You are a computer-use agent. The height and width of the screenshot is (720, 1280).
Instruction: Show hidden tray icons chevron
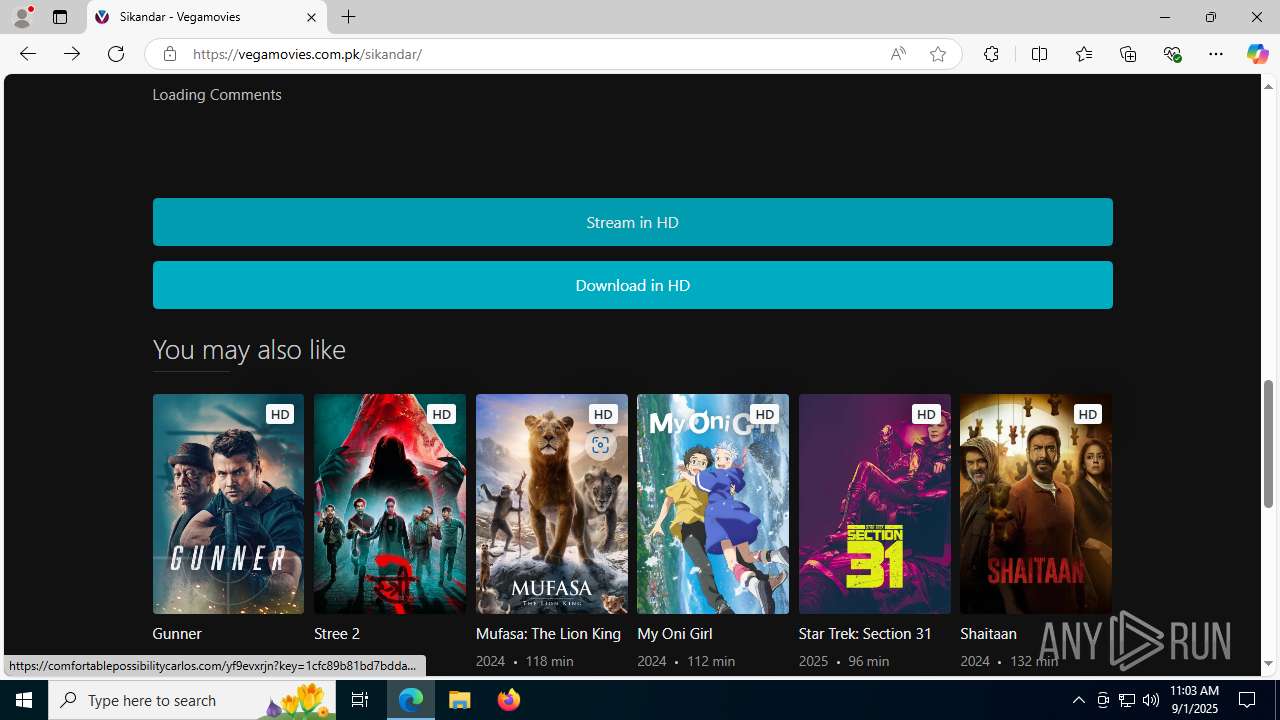pyautogui.click(x=1078, y=700)
